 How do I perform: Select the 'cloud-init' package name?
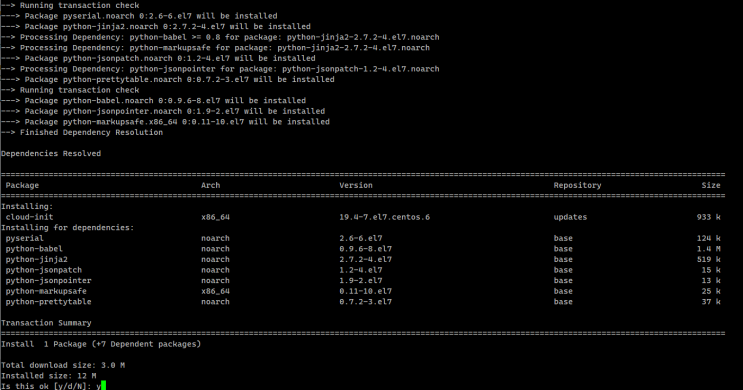(29, 217)
